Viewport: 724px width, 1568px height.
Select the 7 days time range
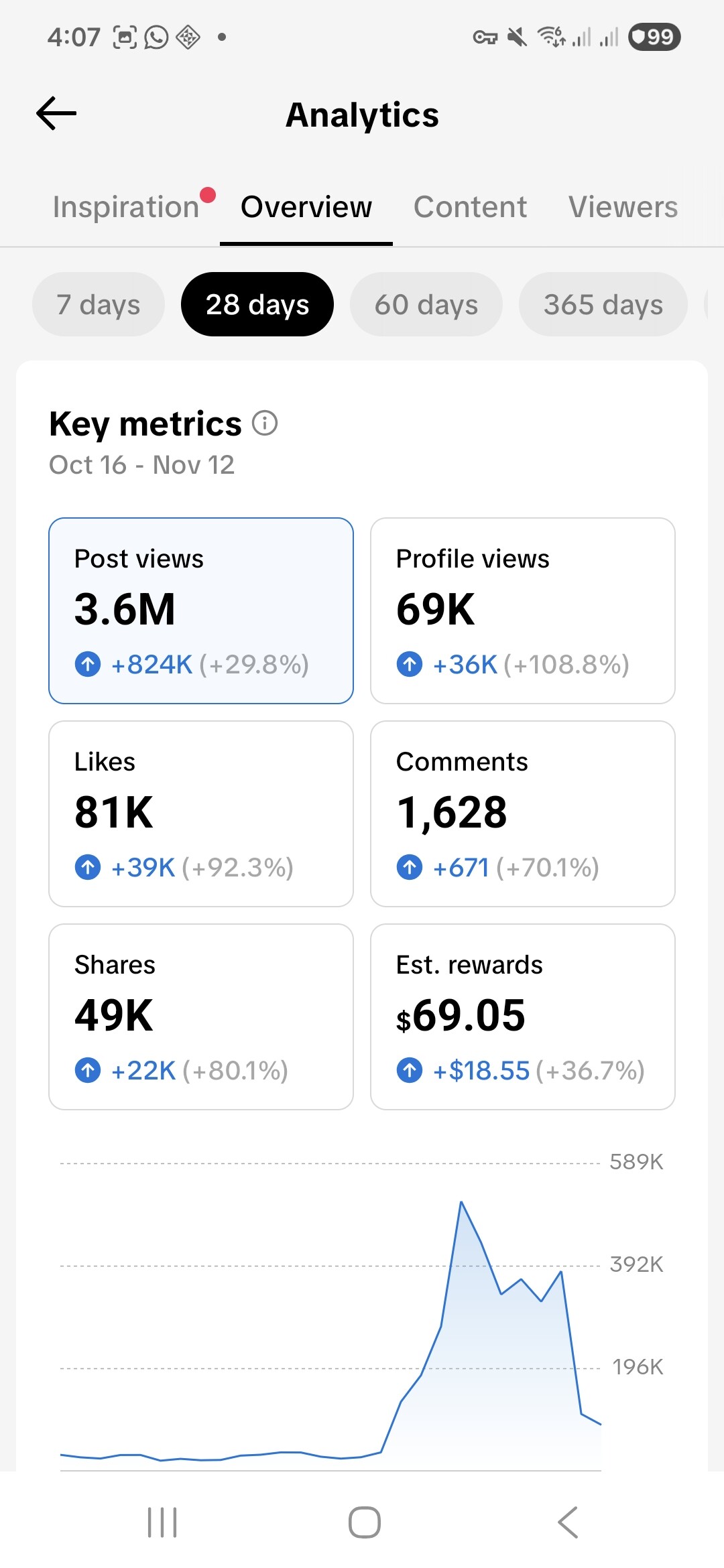pyautogui.click(x=99, y=304)
